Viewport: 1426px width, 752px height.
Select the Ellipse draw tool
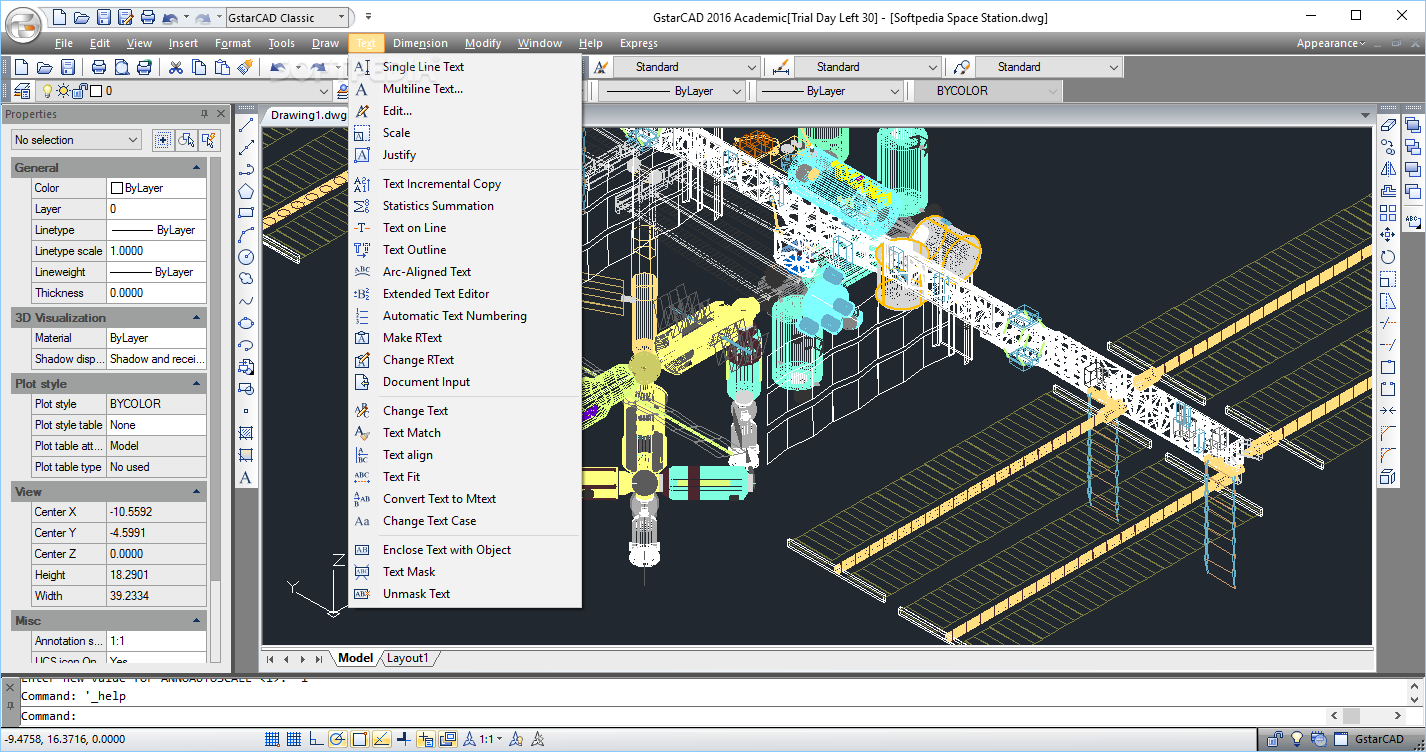pyautogui.click(x=246, y=323)
